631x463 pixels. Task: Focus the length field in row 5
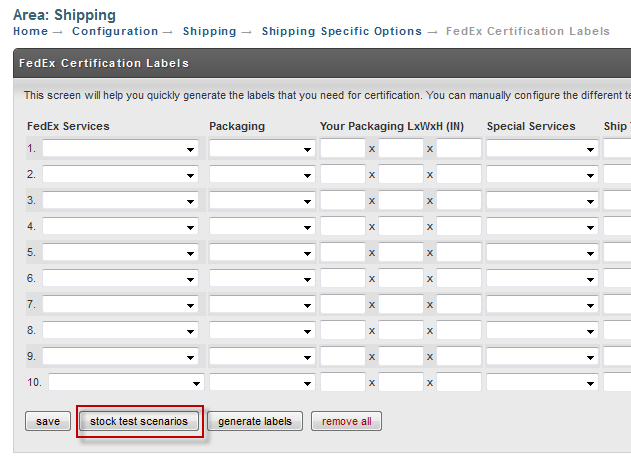coord(343,252)
